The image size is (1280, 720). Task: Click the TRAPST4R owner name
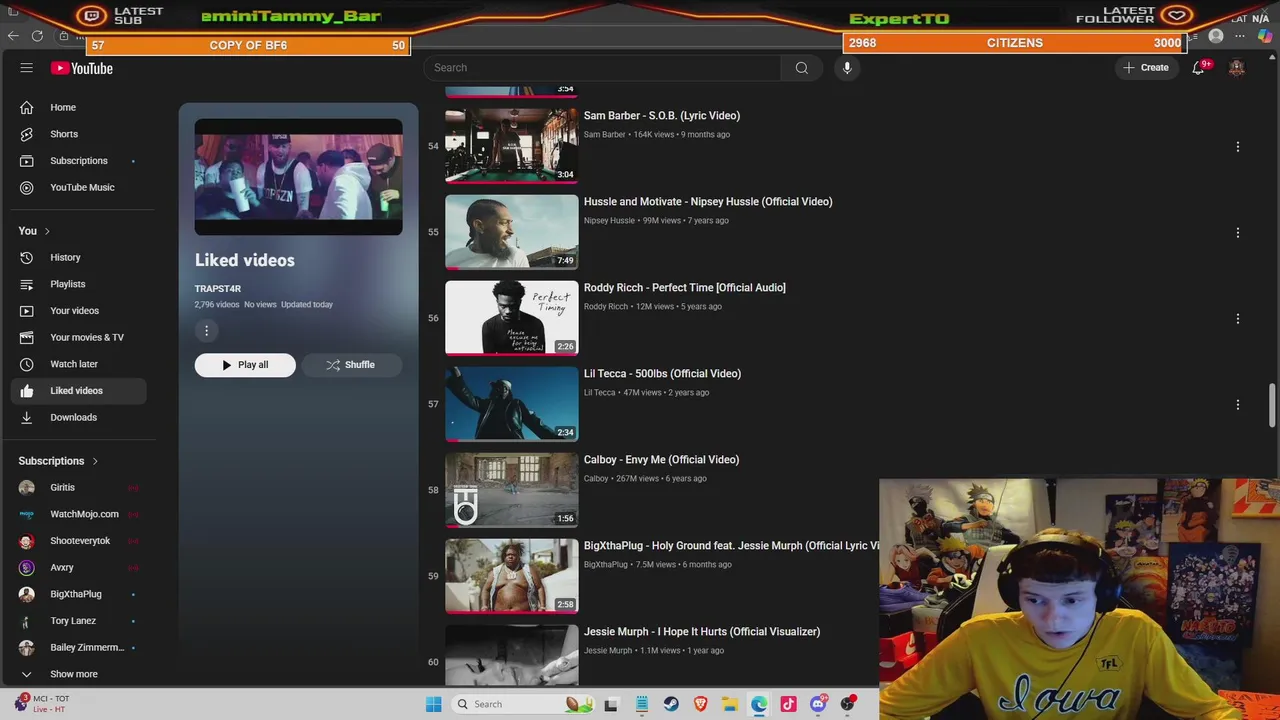click(x=218, y=288)
